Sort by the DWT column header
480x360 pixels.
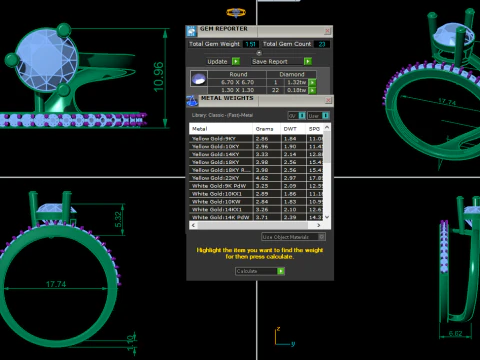(293, 129)
